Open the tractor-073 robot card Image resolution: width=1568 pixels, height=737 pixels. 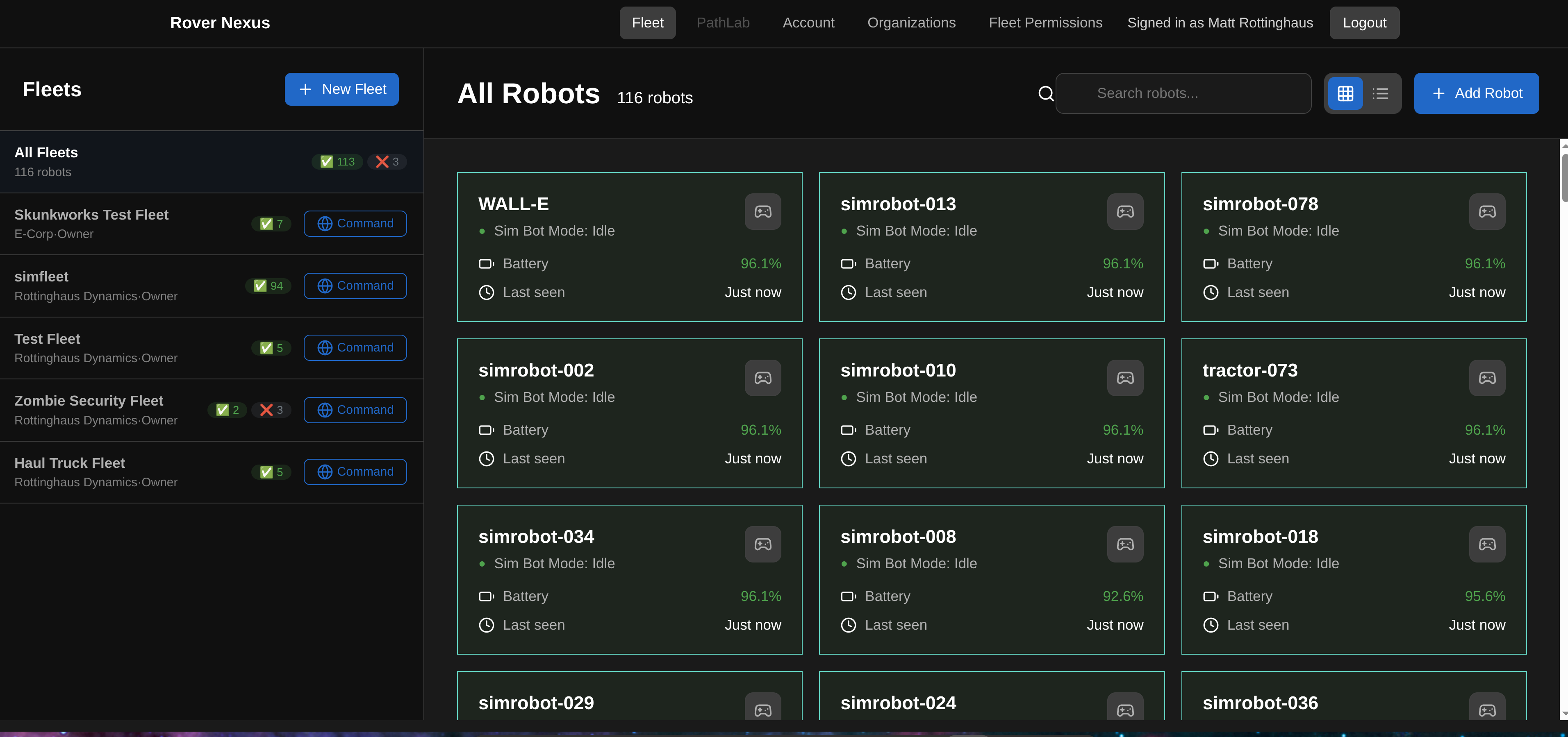tap(1354, 413)
